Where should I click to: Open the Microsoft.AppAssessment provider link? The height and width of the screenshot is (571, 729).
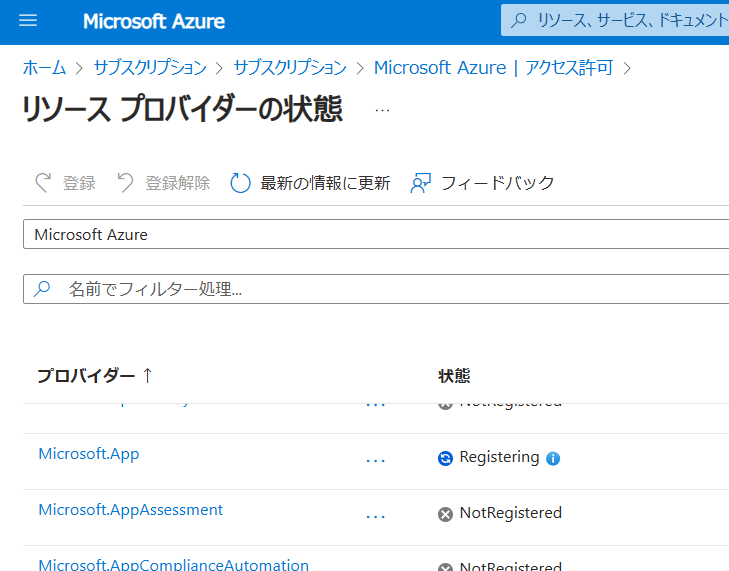point(131,510)
